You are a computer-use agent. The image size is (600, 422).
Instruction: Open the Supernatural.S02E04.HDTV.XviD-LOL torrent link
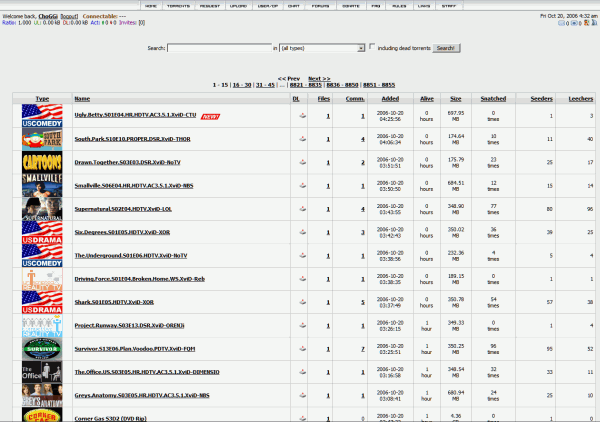point(123,209)
